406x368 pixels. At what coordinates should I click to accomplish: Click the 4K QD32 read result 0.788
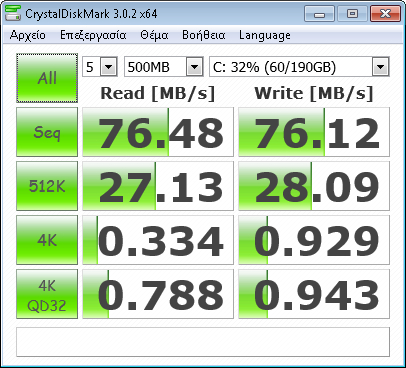coord(158,294)
